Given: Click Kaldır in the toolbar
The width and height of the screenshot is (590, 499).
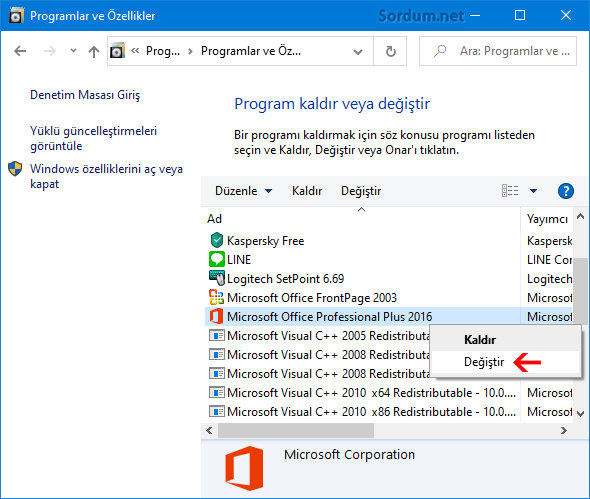Looking at the screenshot, I should (307, 191).
